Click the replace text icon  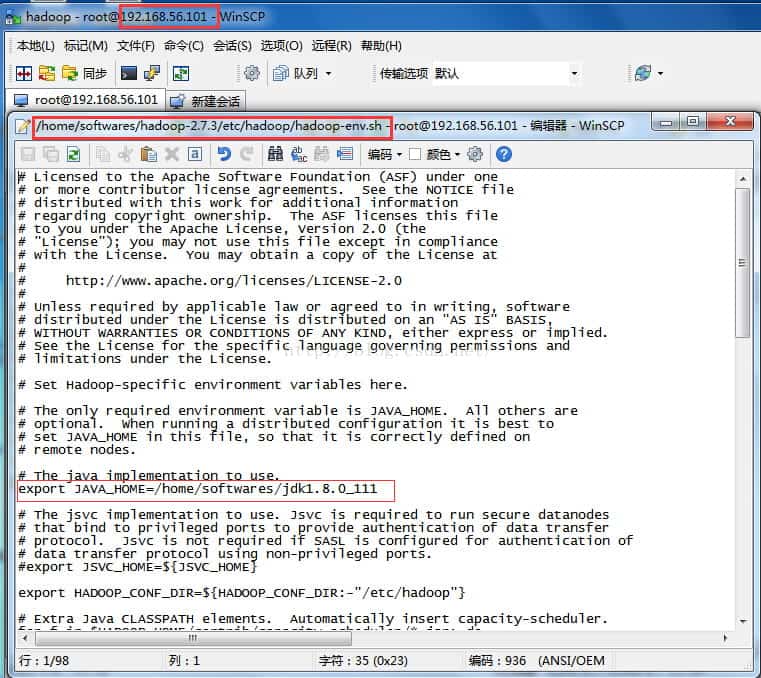coord(299,154)
